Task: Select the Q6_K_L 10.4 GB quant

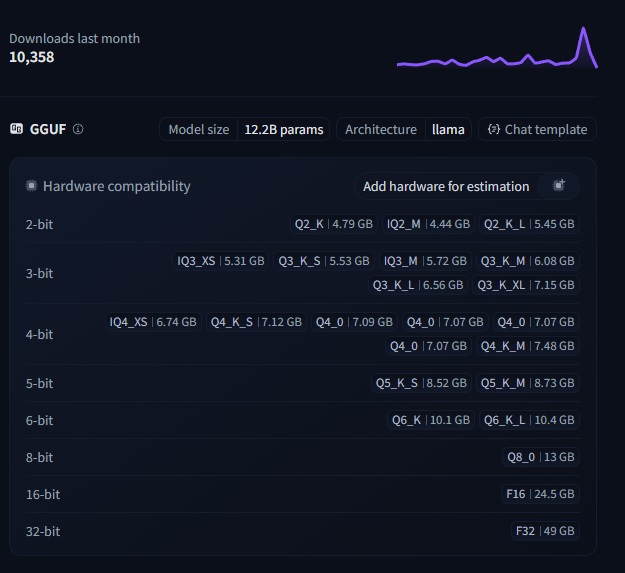Action: coord(529,420)
